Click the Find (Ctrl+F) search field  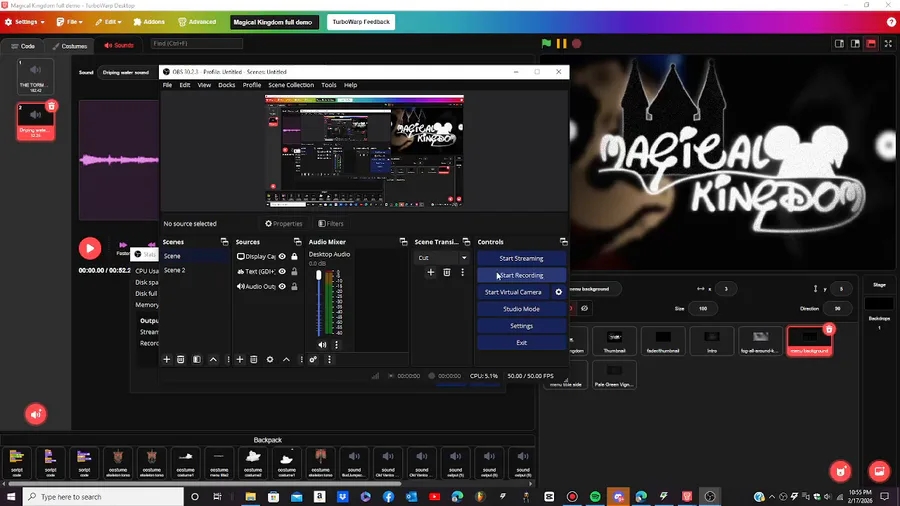click(196, 44)
